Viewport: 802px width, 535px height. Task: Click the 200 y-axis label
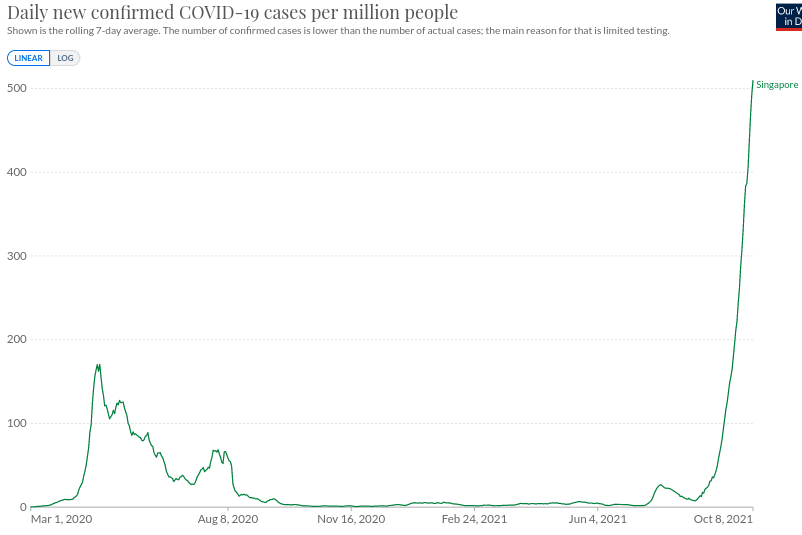click(15, 340)
